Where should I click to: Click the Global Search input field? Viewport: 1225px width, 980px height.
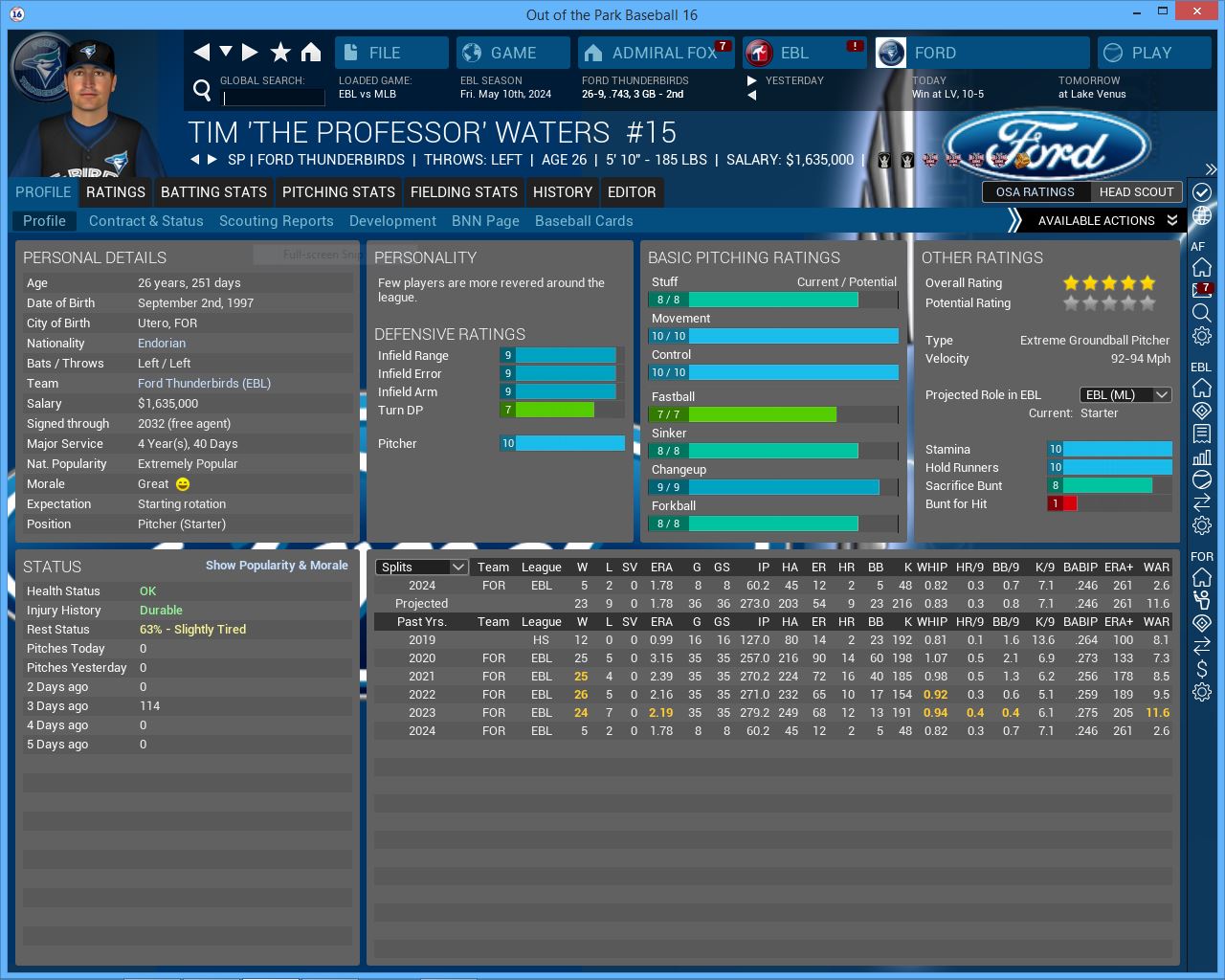(x=274, y=98)
